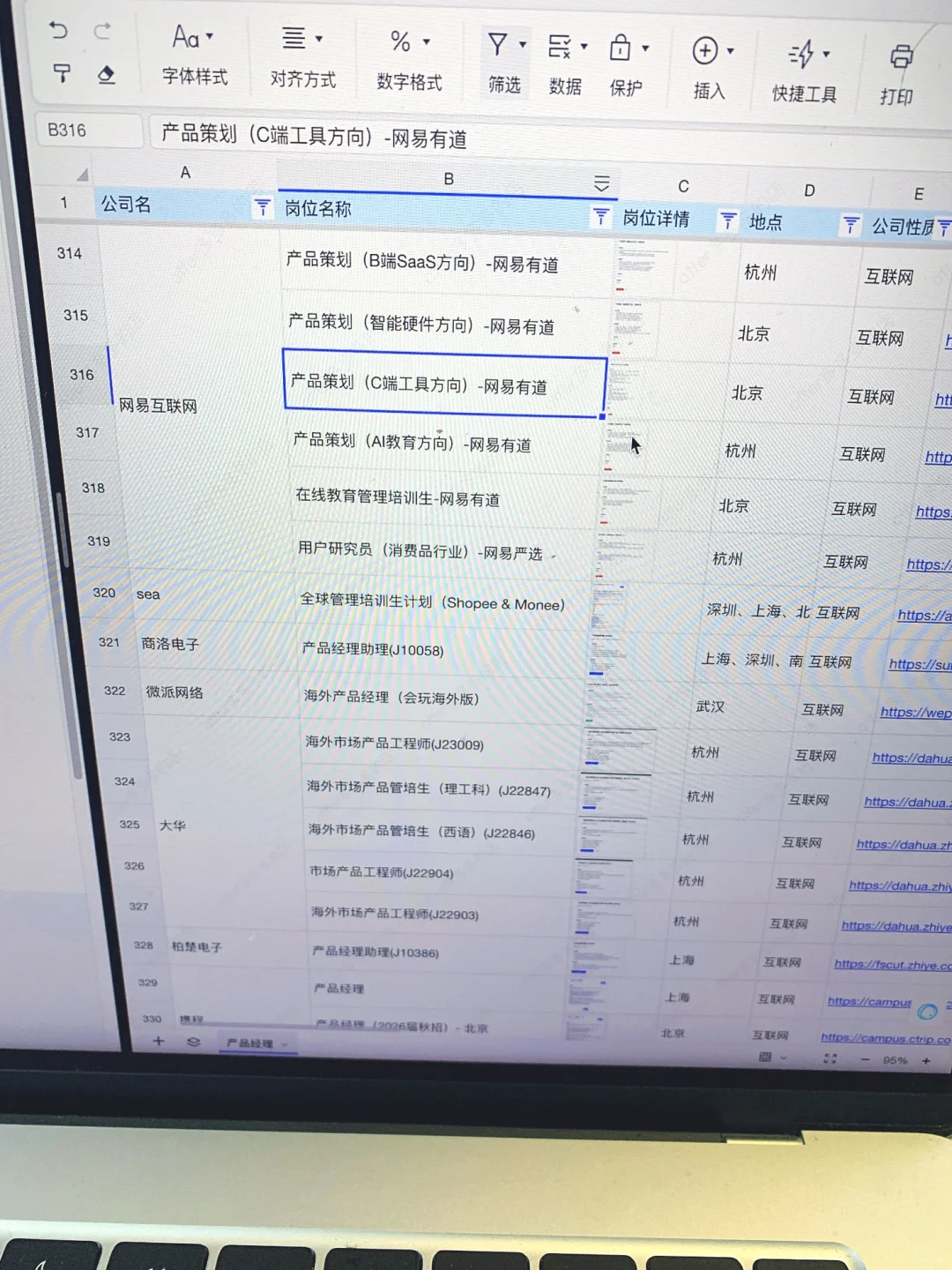The width and height of the screenshot is (952, 1270).
Task: Open the 产品经理 sheet tab dropdown arrow
Action: [285, 1044]
